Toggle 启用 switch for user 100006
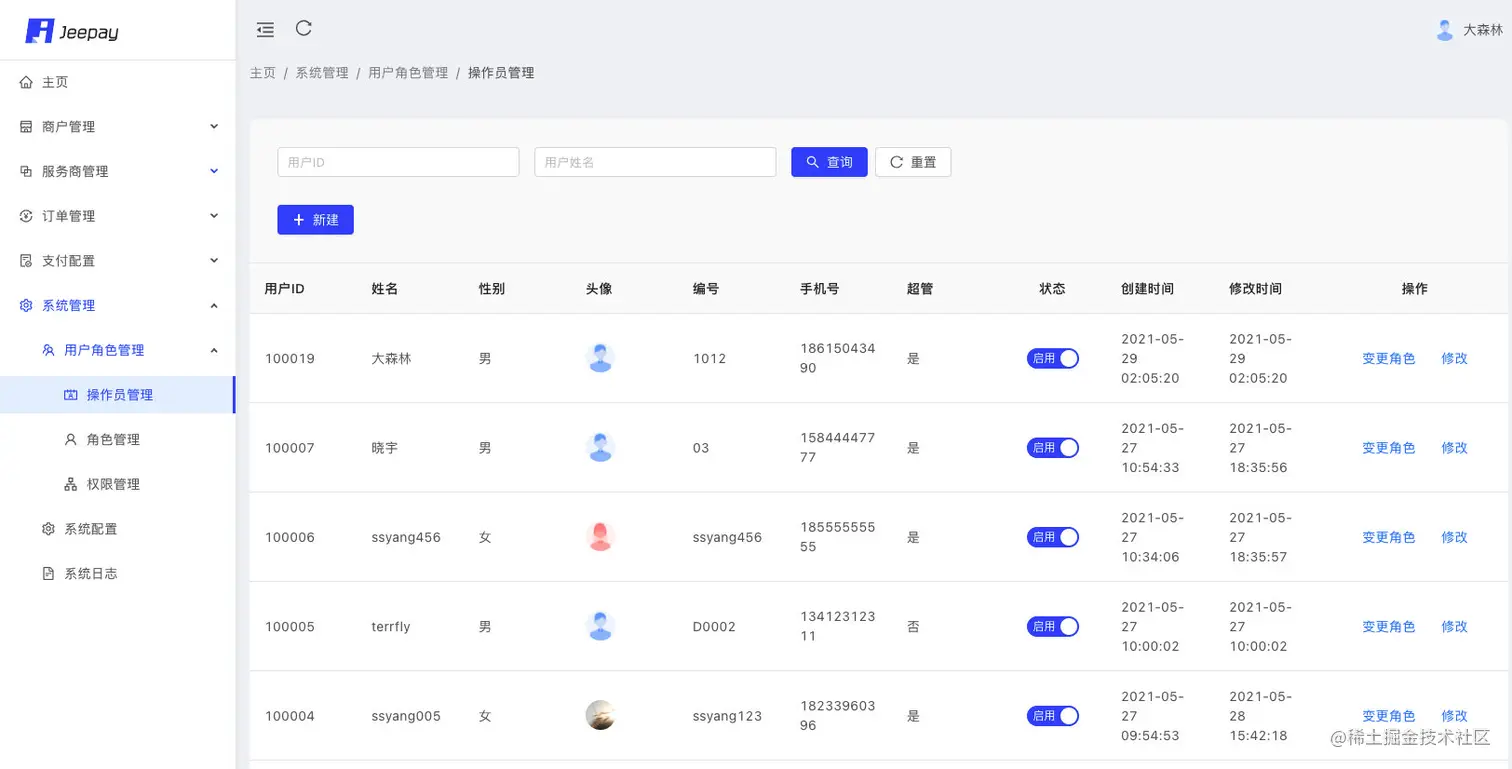 click(x=1053, y=537)
